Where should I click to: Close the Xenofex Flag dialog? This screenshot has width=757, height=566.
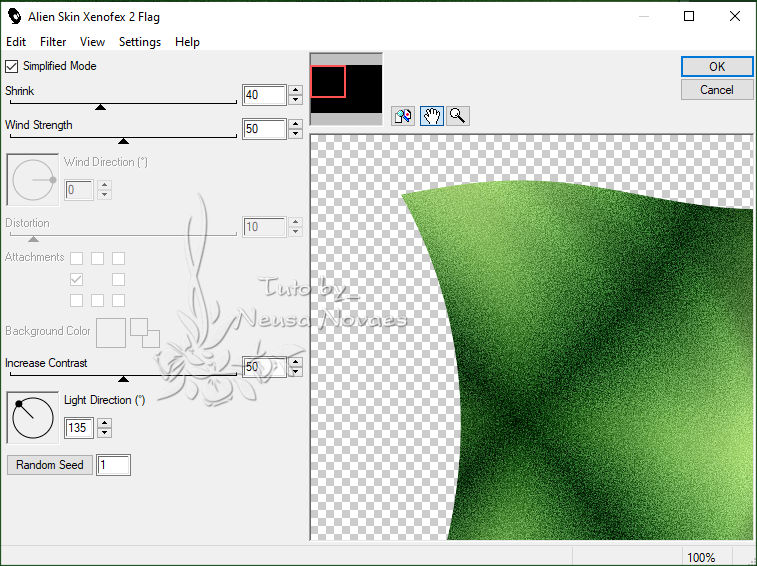click(x=735, y=16)
